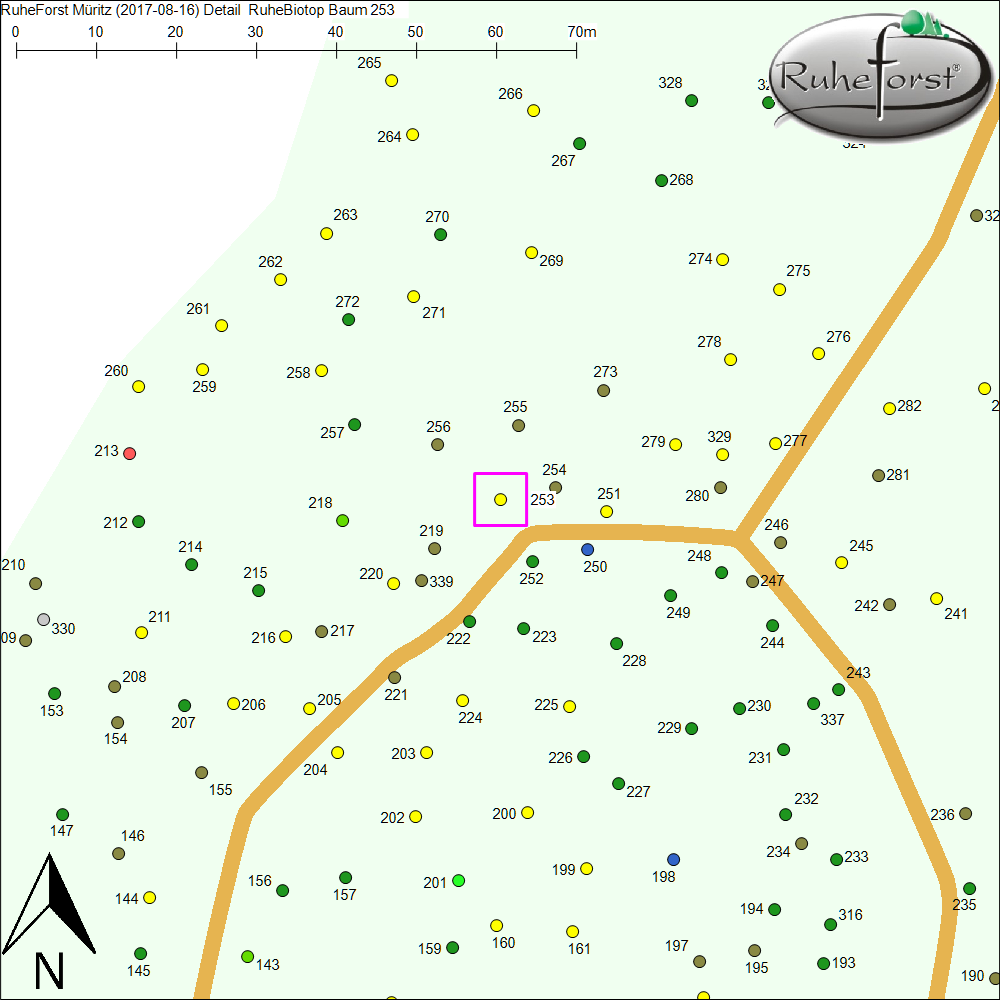This screenshot has height=1000, width=1000.
Task: Click the olive tree marker 221 on the path
Action: tap(394, 677)
